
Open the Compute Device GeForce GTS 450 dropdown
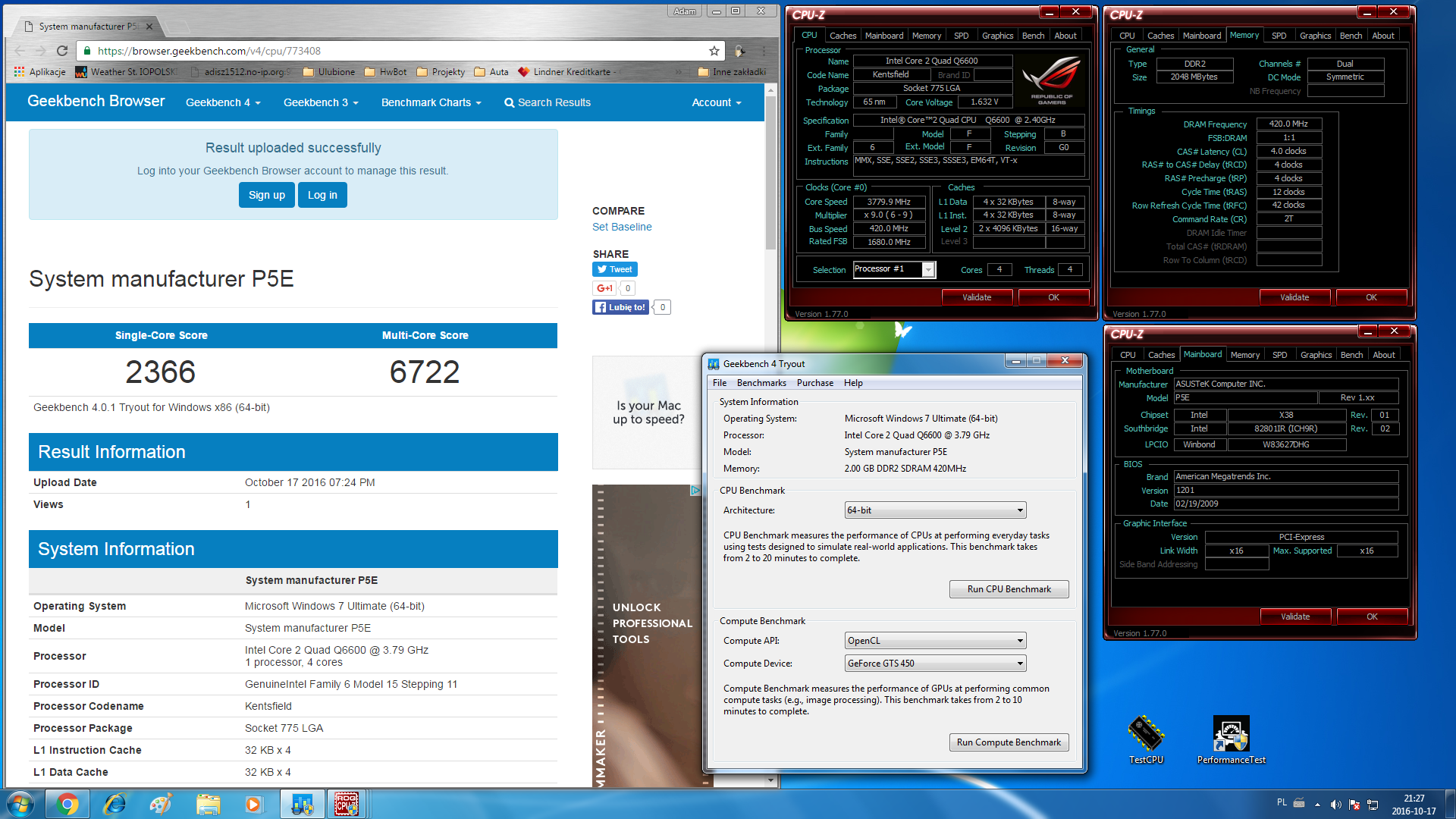(936, 664)
